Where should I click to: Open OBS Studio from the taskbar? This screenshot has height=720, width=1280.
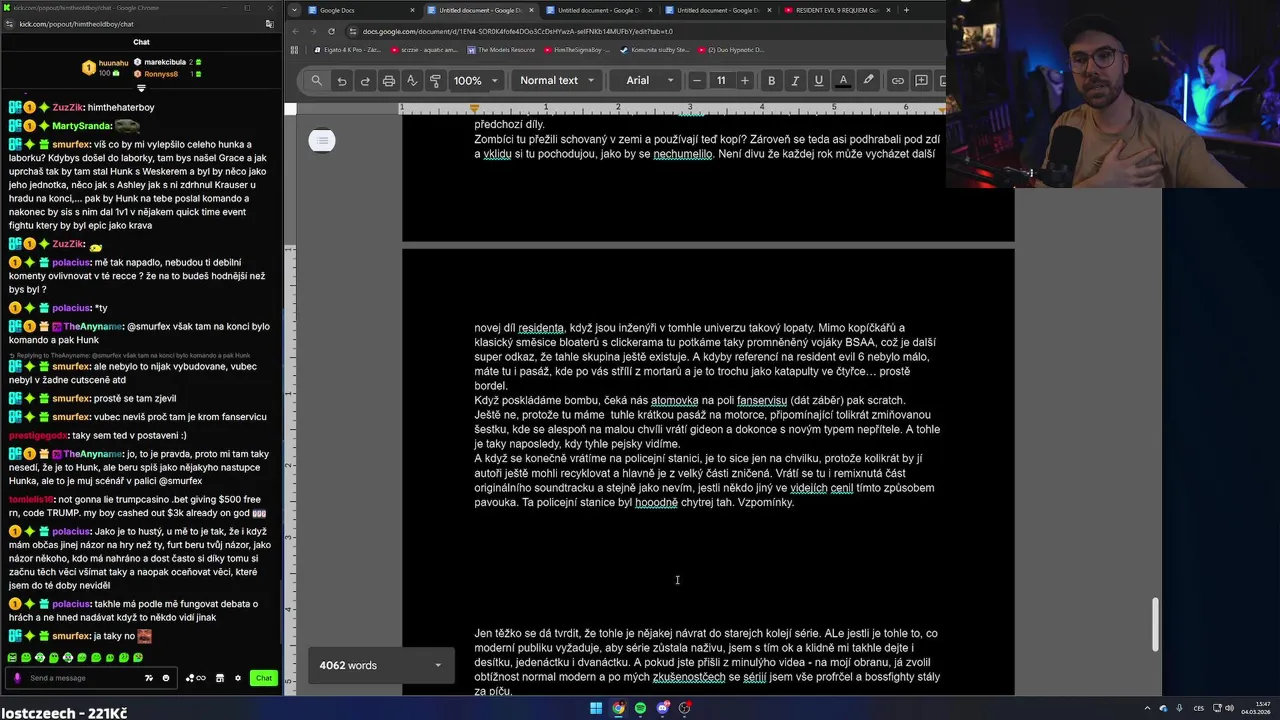click(685, 708)
